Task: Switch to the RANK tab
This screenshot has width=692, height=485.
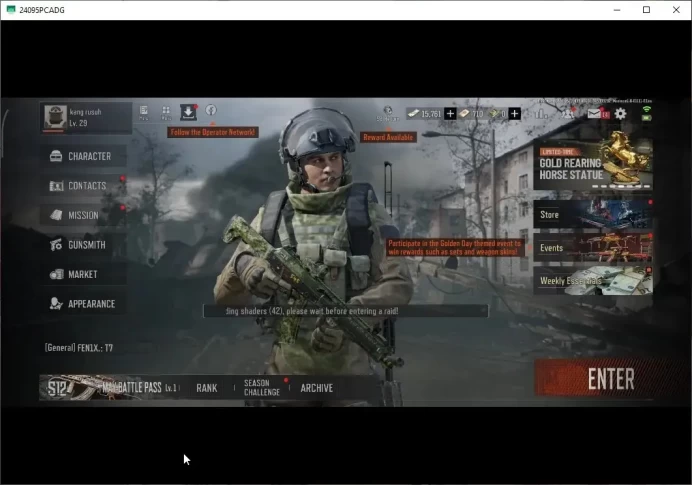Action: [x=207, y=388]
